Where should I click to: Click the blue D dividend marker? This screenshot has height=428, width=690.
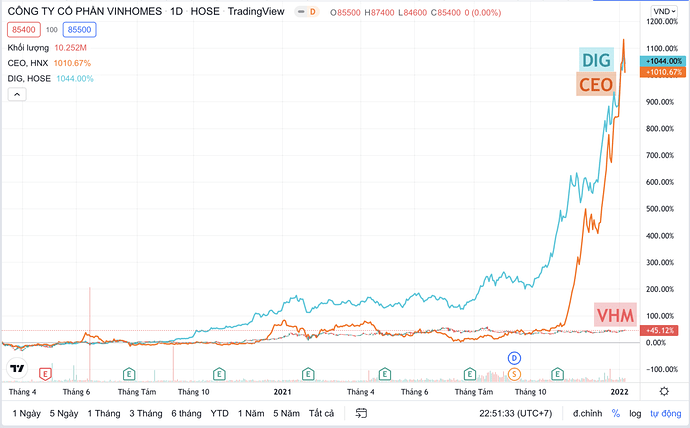(514, 358)
